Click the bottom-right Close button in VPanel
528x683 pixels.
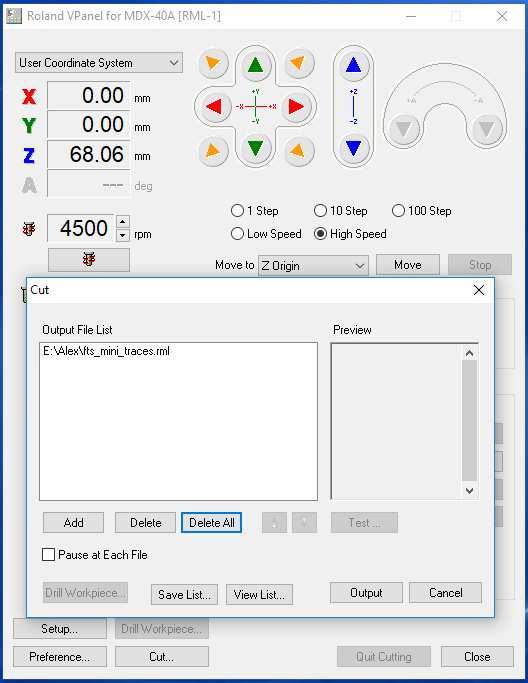coord(477,657)
